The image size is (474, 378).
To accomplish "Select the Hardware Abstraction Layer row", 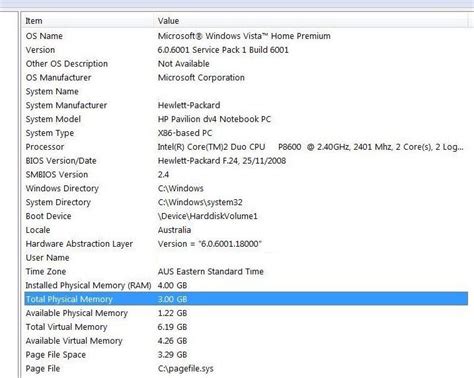I will (x=246, y=244).
